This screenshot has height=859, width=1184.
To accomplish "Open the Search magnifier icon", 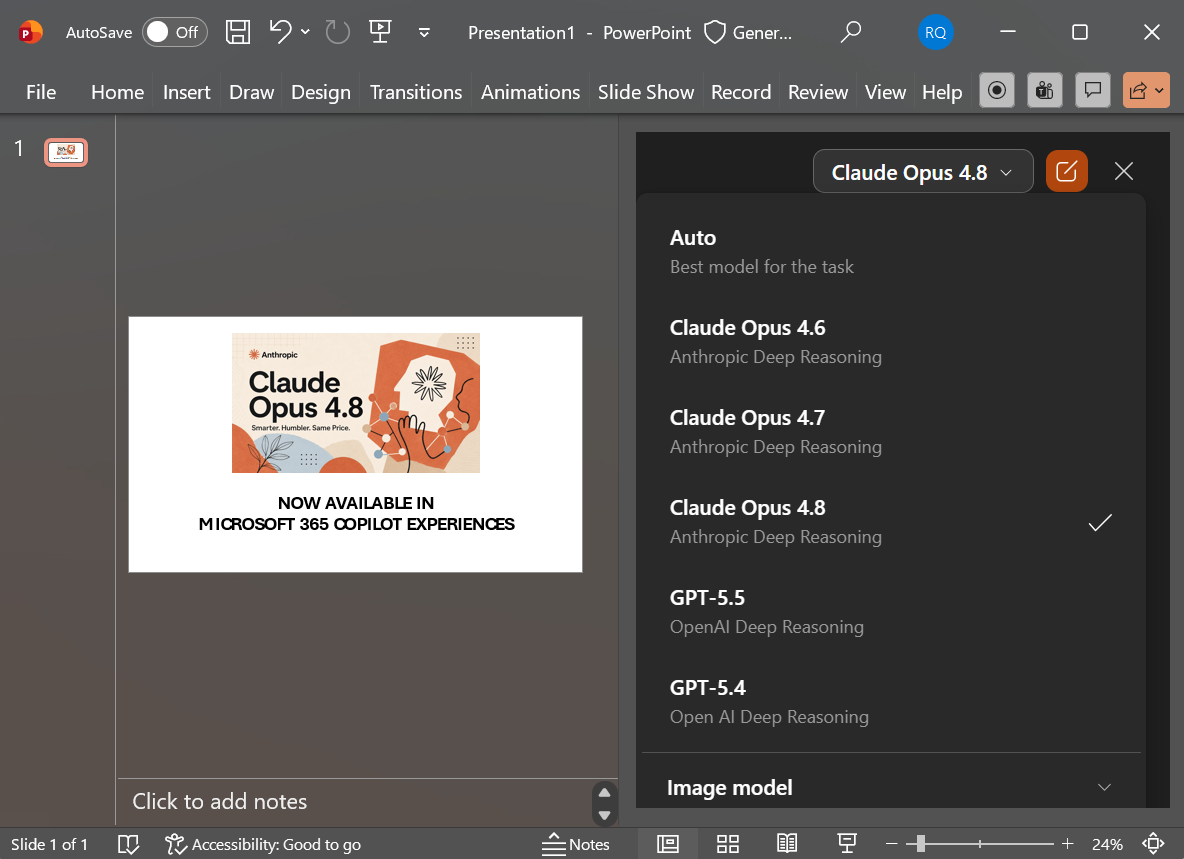I will tap(850, 32).
